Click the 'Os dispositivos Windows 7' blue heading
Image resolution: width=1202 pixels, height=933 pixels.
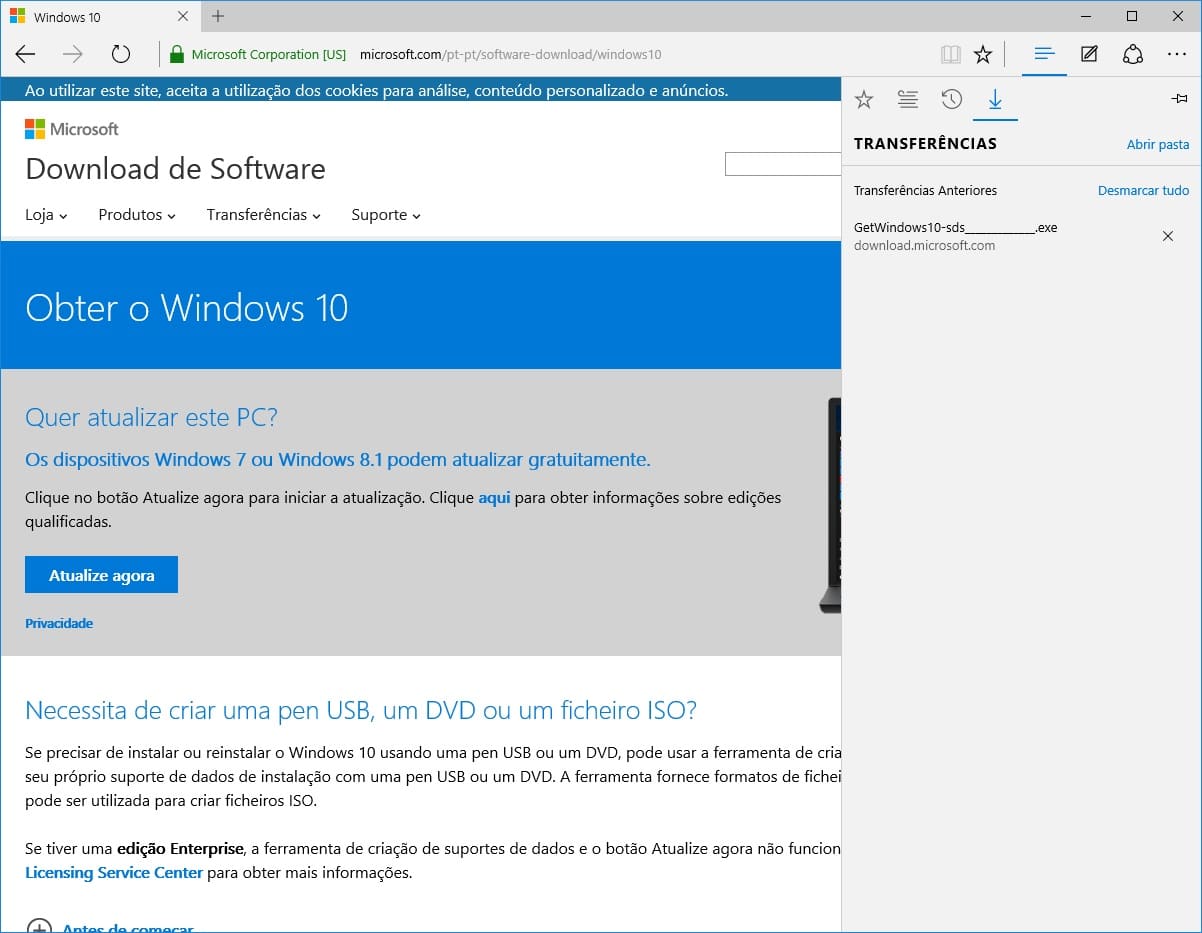point(338,460)
